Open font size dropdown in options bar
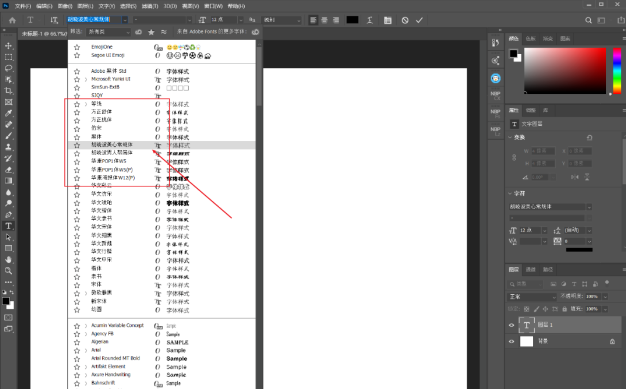Screen dimensions: 626x389 (x=240, y=20)
